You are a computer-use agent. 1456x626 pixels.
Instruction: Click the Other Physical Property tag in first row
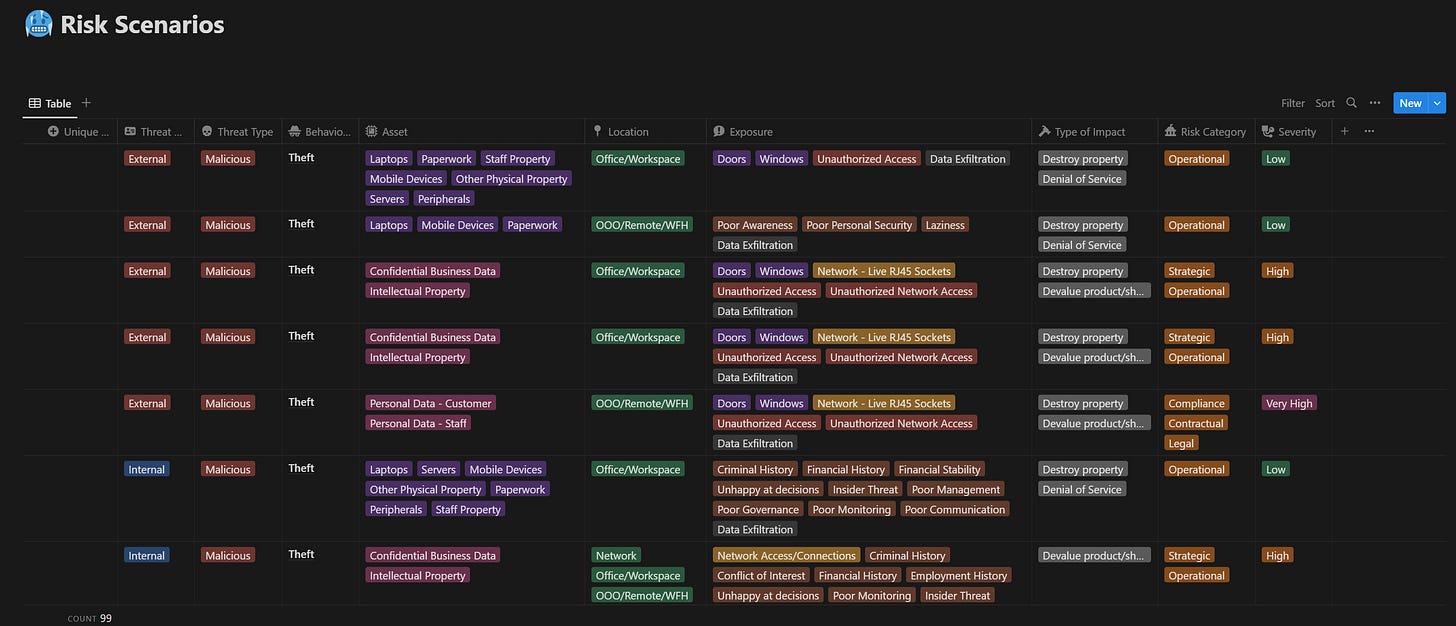point(511,179)
